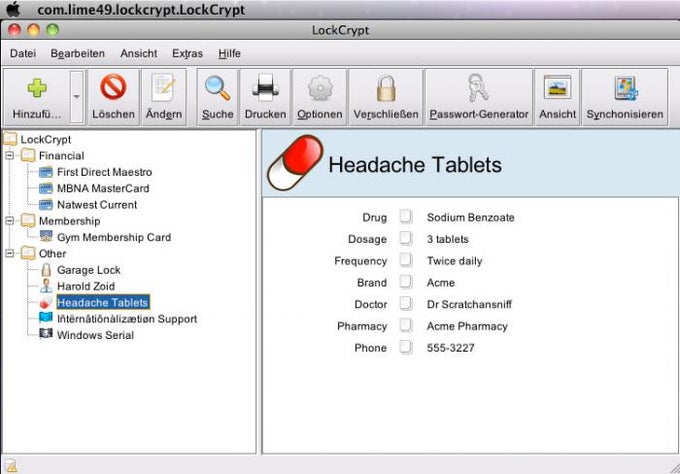Click Windows Serial icon
This screenshot has height=474, width=680.
tap(46, 334)
